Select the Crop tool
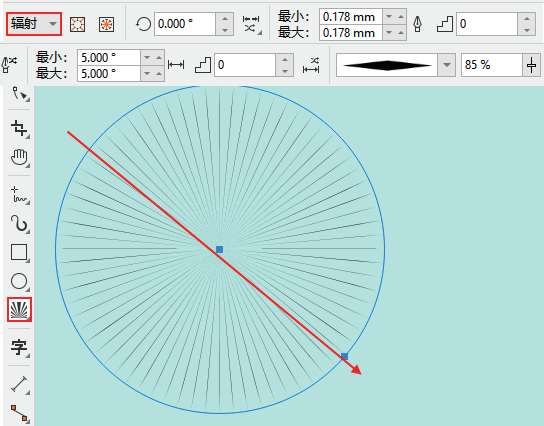The image size is (544, 426). [19, 128]
